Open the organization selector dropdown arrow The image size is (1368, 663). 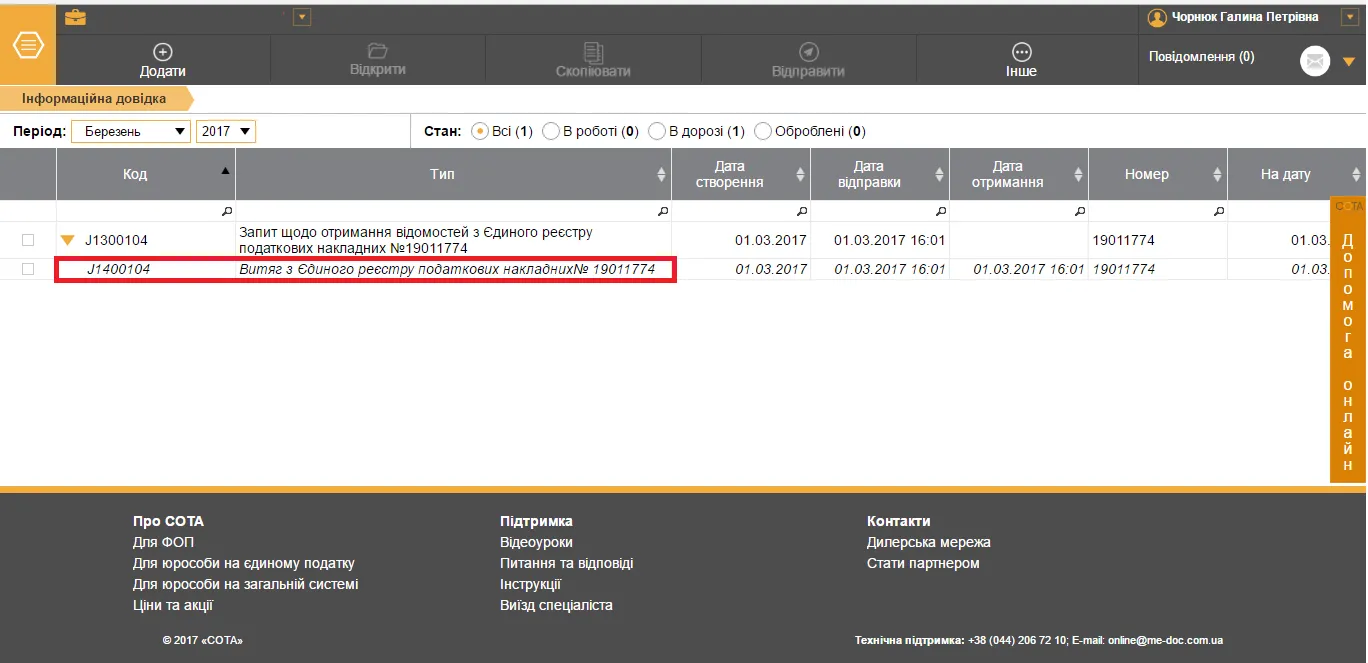[x=302, y=17]
